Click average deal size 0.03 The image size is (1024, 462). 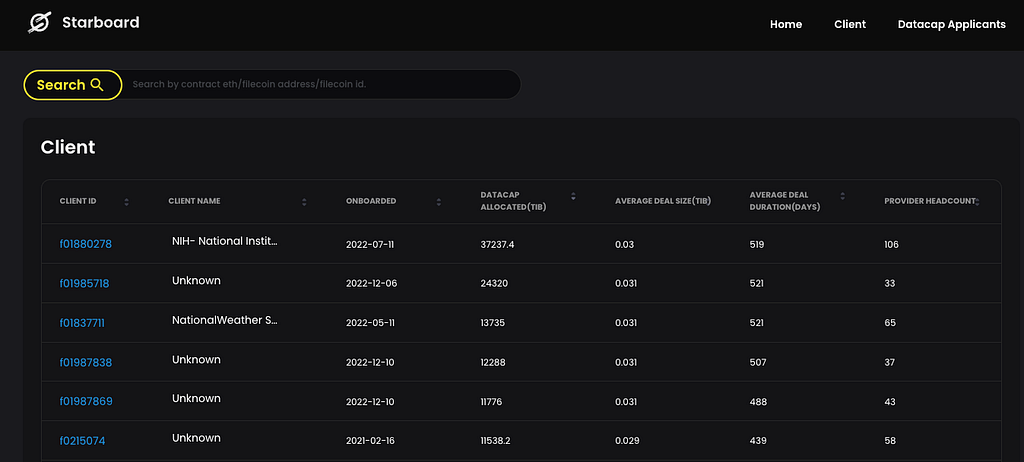click(x=624, y=245)
